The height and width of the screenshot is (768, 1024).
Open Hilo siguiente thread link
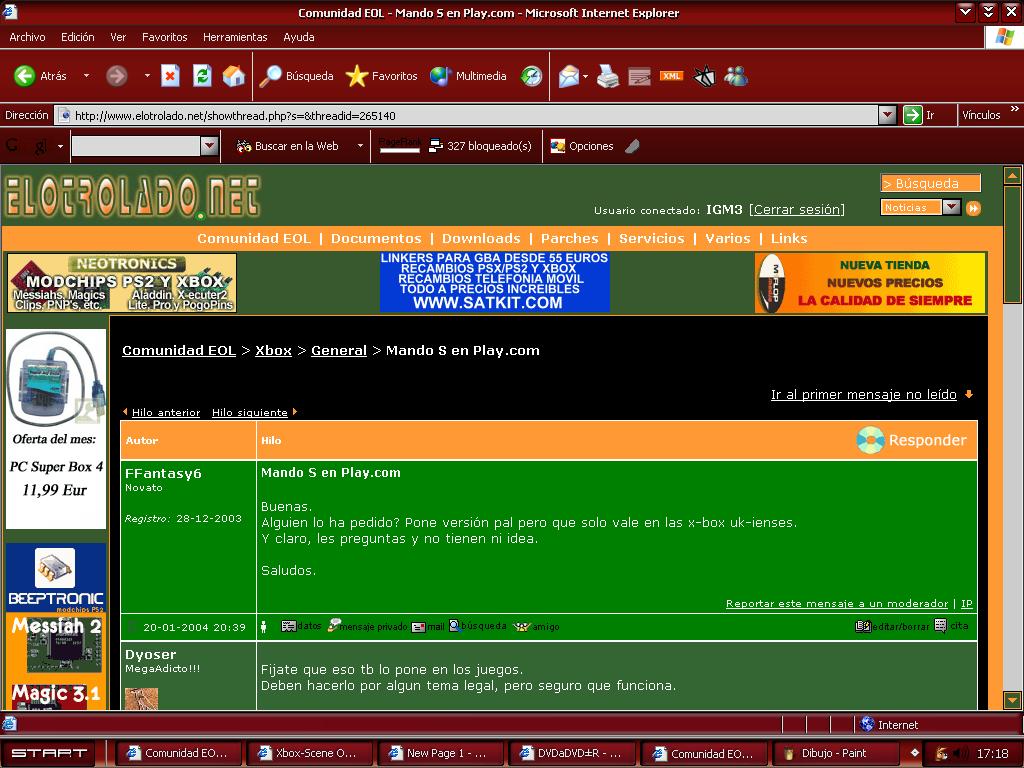click(x=249, y=413)
